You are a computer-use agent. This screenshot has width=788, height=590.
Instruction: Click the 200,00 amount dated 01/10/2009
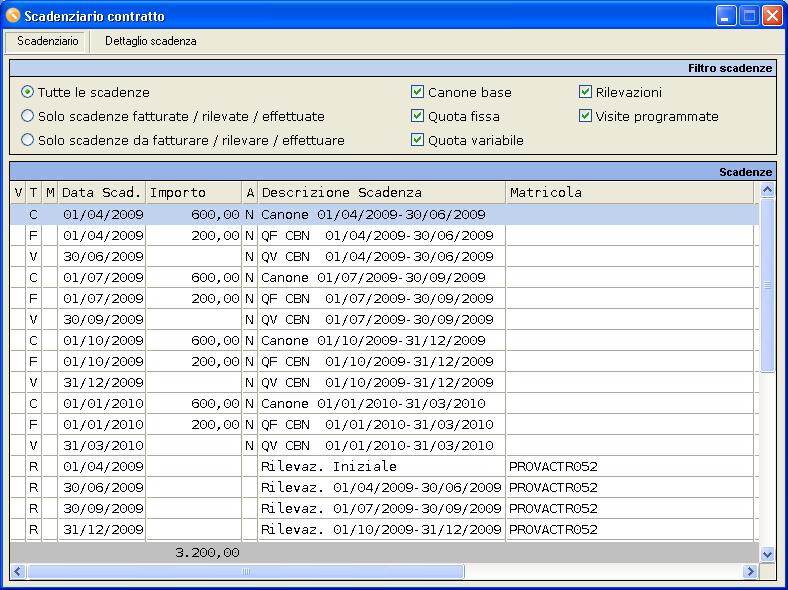[x=215, y=362]
